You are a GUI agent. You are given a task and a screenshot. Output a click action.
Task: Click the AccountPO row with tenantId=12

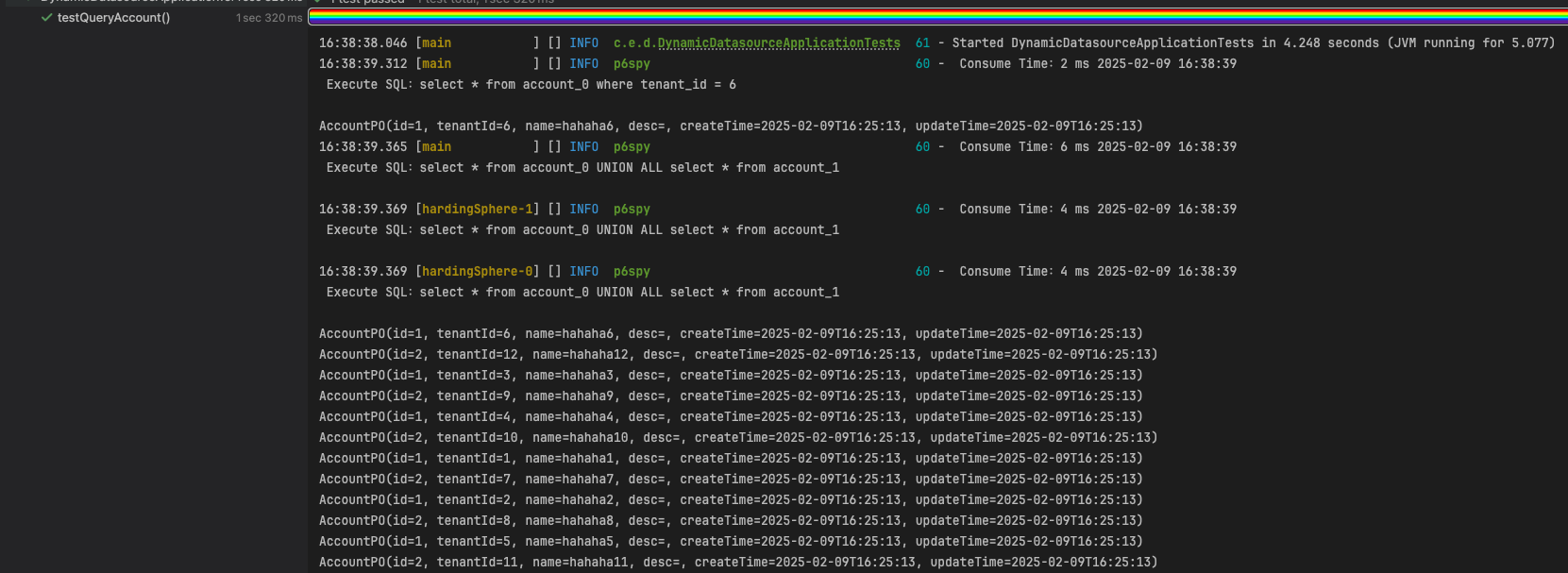tap(737, 355)
